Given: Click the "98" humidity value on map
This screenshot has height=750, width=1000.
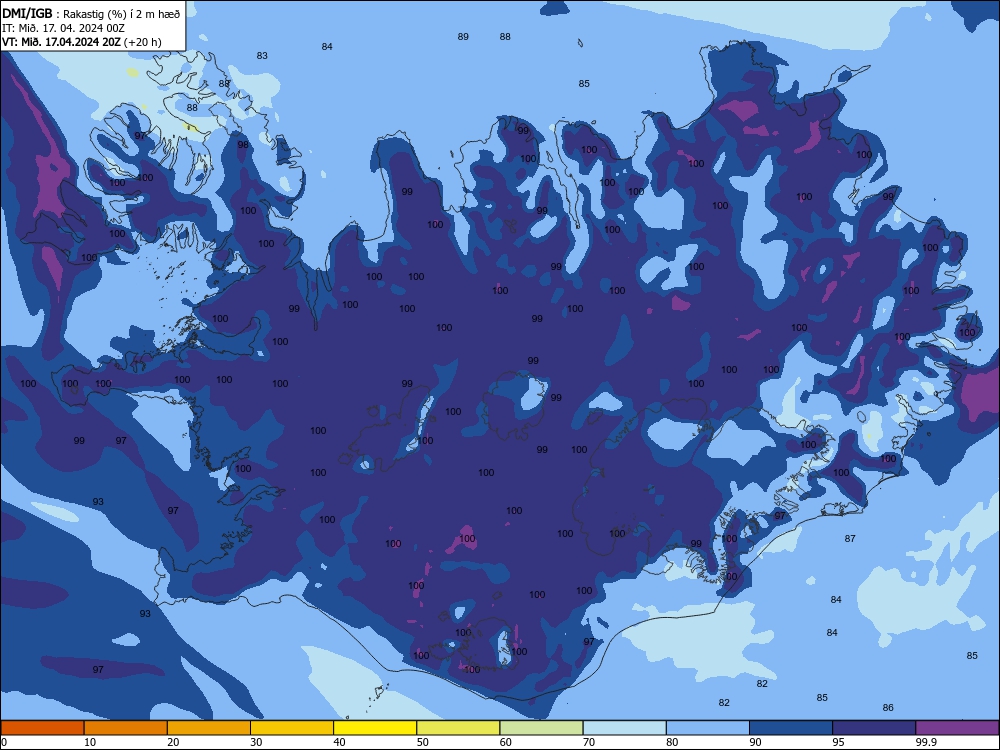Looking at the screenshot, I should point(243,145).
